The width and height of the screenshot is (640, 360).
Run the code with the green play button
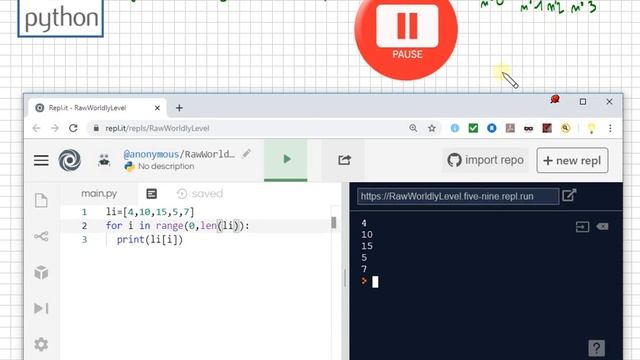pyautogui.click(x=286, y=159)
